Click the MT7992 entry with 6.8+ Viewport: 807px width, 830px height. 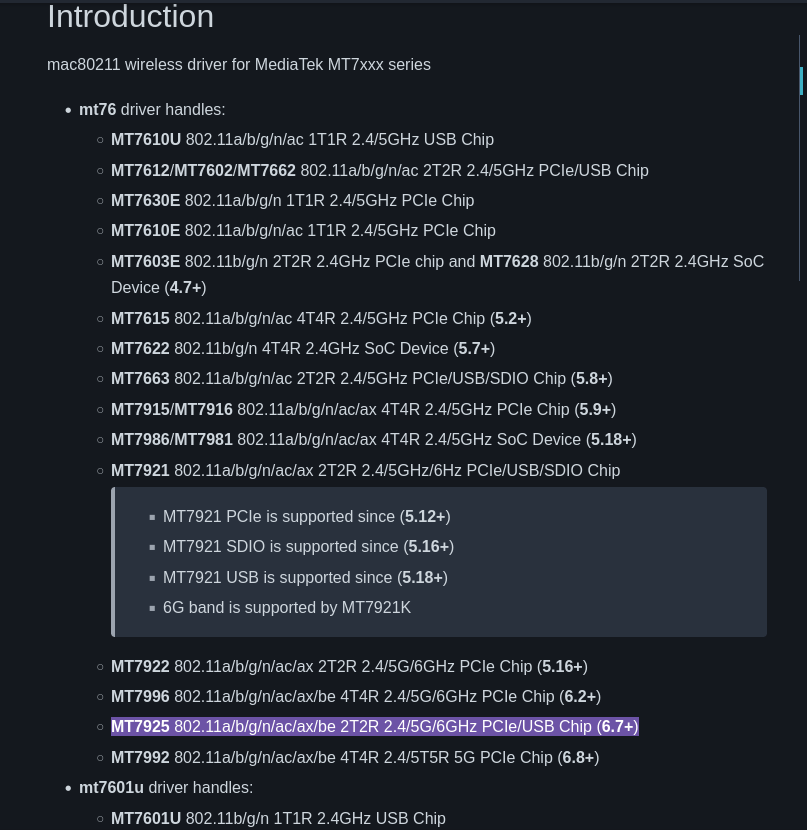click(355, 757)
